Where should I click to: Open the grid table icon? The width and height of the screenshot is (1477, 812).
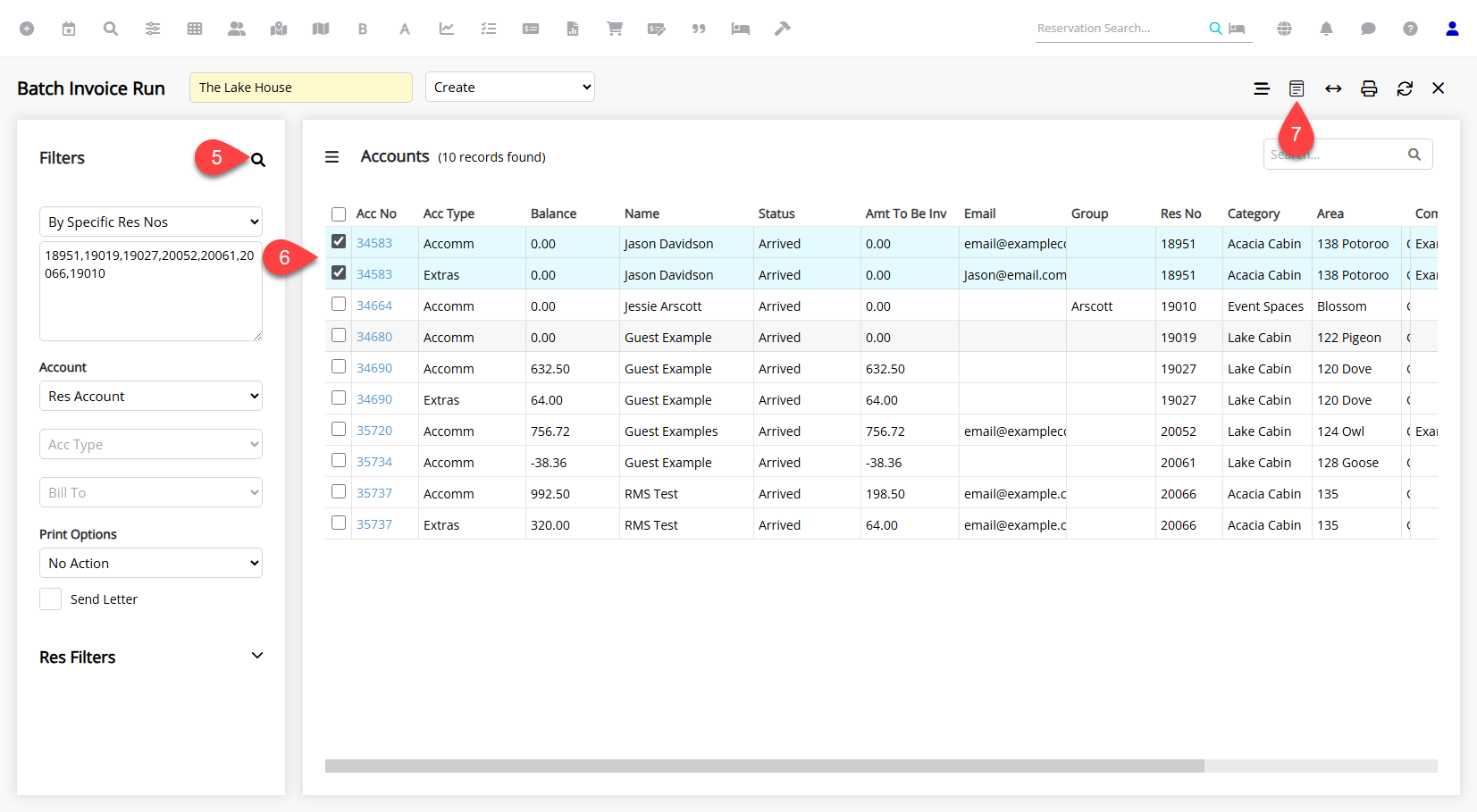(x=195, y=29)
